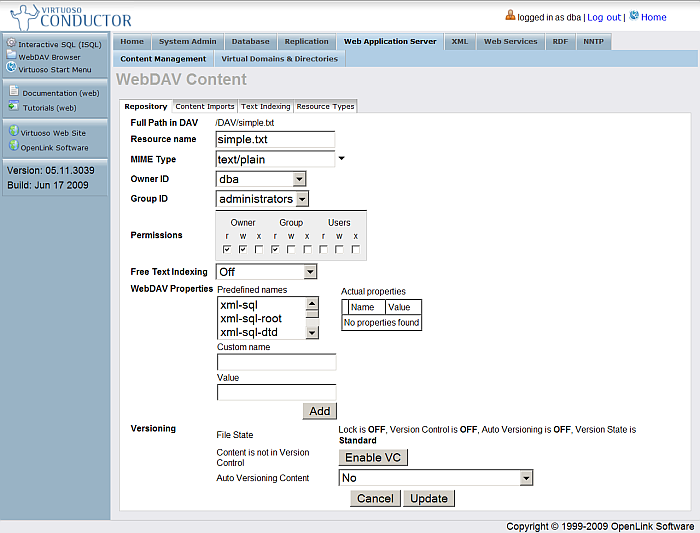Uncheck the Owner read permission checkbox
Screen dimensions: 700x533
click(x=227, y=249)
